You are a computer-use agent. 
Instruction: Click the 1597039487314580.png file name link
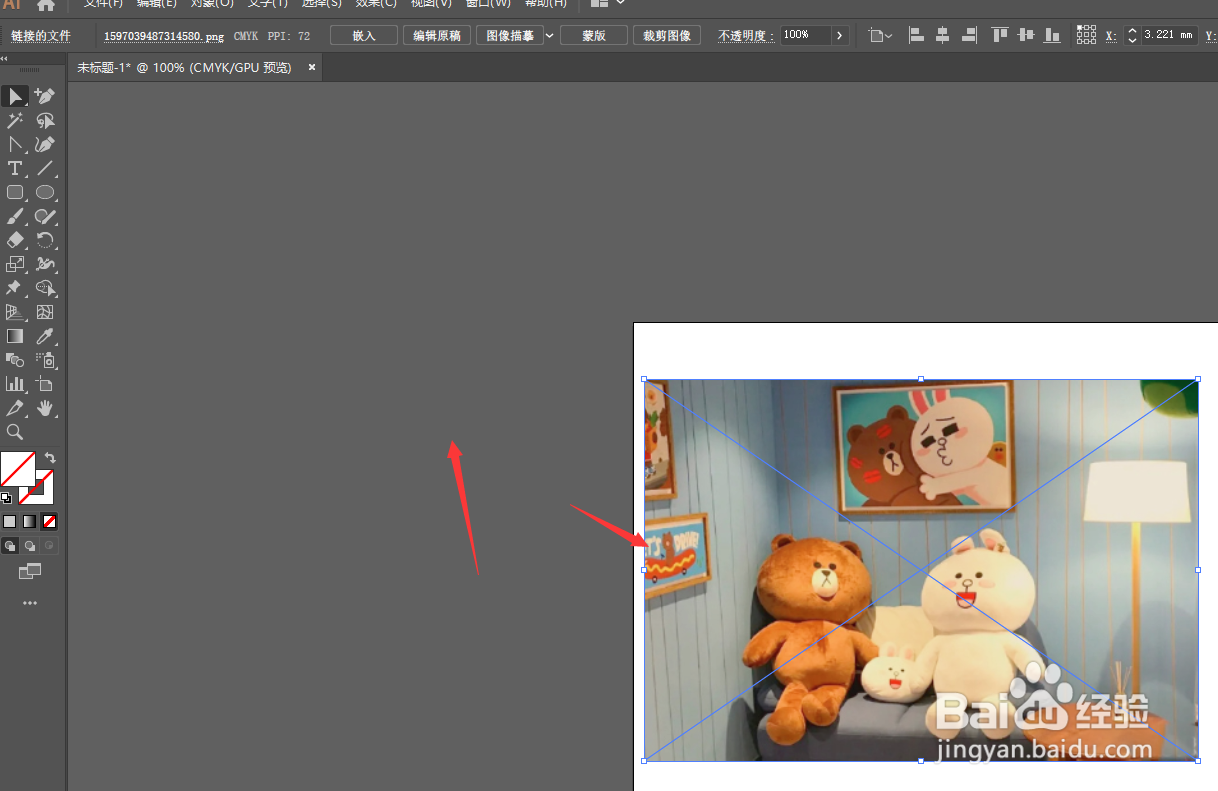pyautogui.click(x=164, y=36)
